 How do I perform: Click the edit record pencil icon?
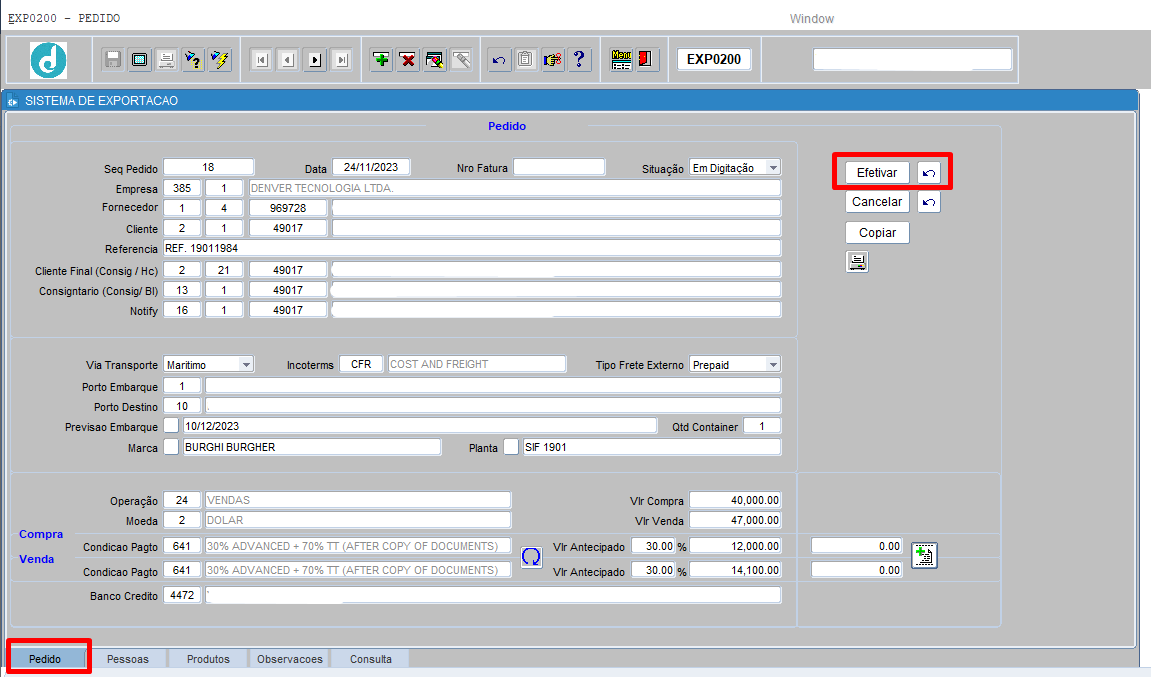[435, 59]
